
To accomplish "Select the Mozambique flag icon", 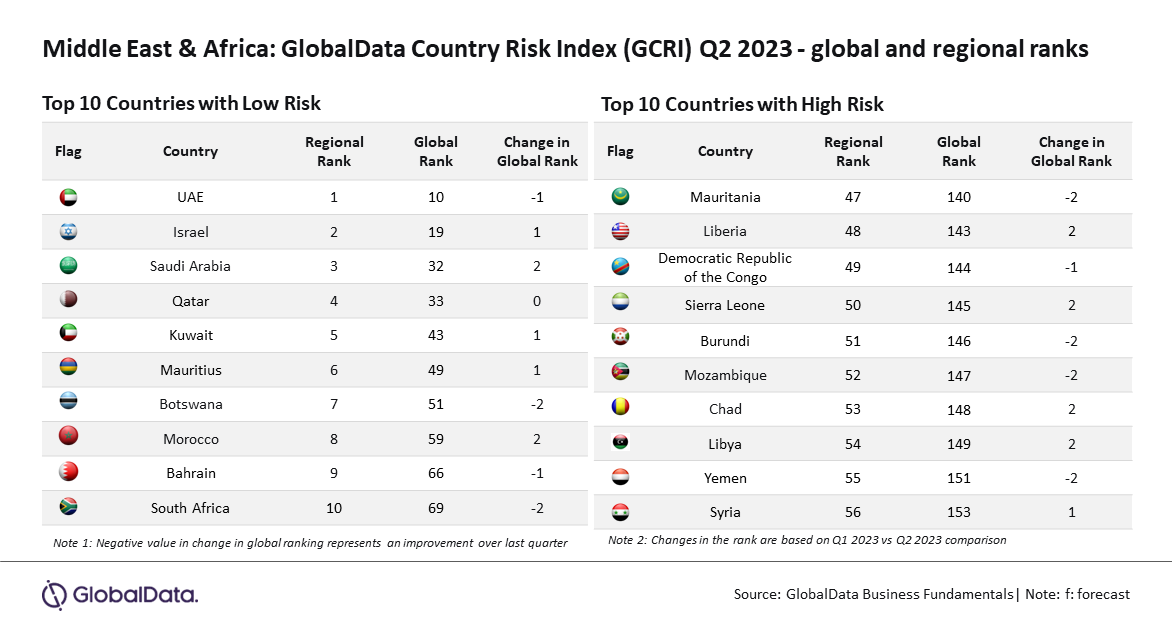I will coord(620,372).
